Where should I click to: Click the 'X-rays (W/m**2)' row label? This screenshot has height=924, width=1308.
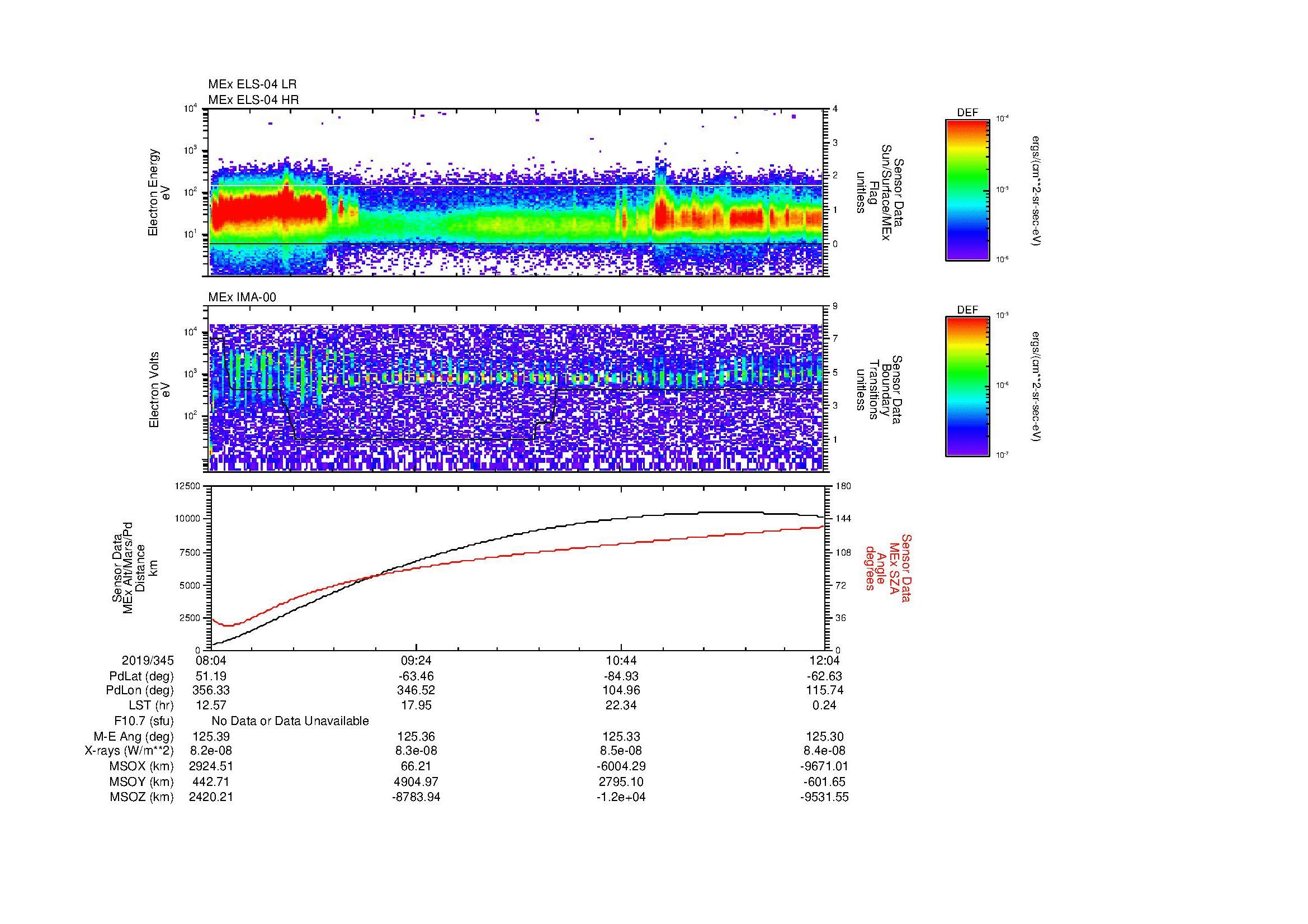pyautogui.click(x=129, y=751)
